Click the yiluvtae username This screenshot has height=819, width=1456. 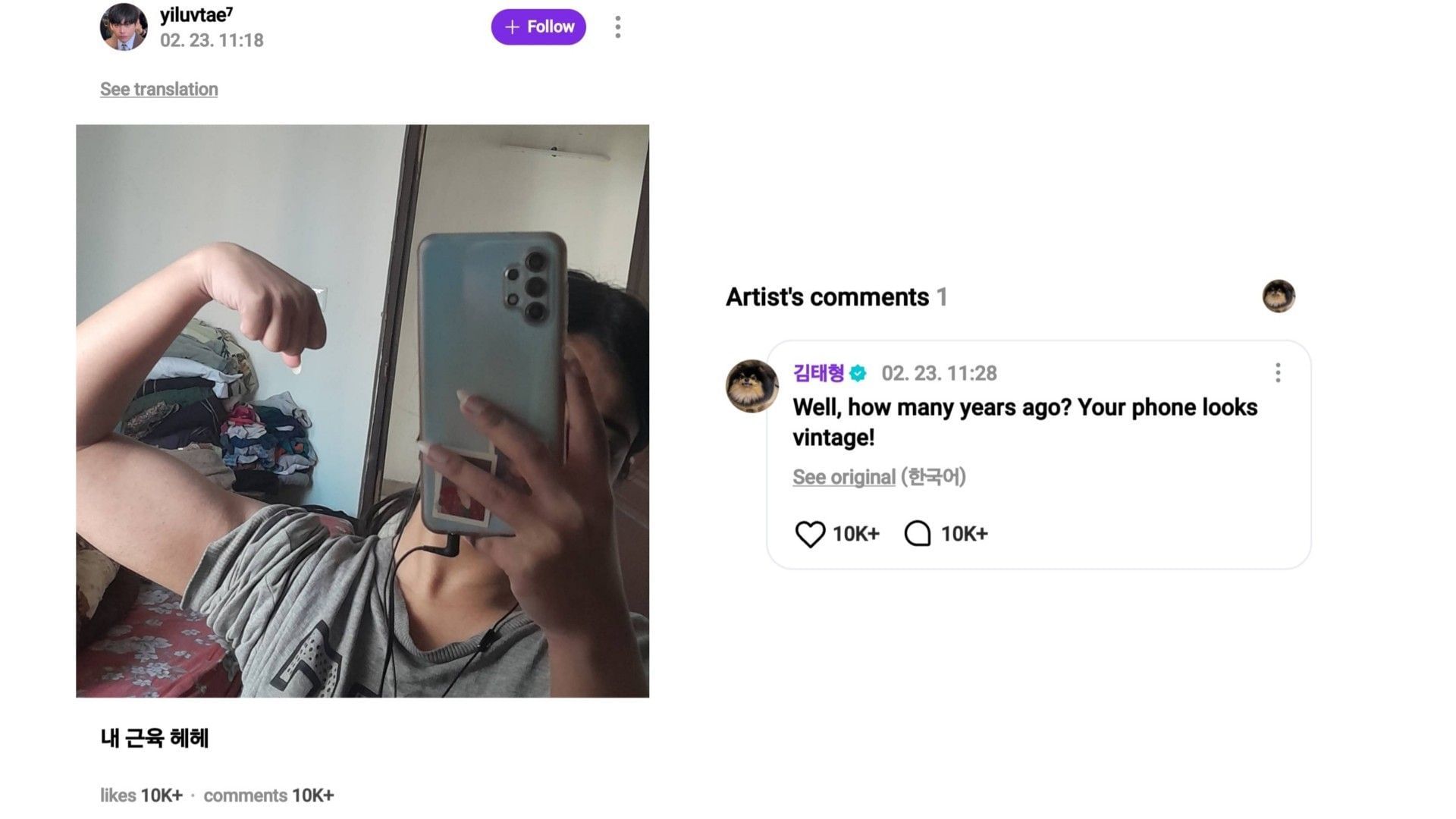coord(196,15)
